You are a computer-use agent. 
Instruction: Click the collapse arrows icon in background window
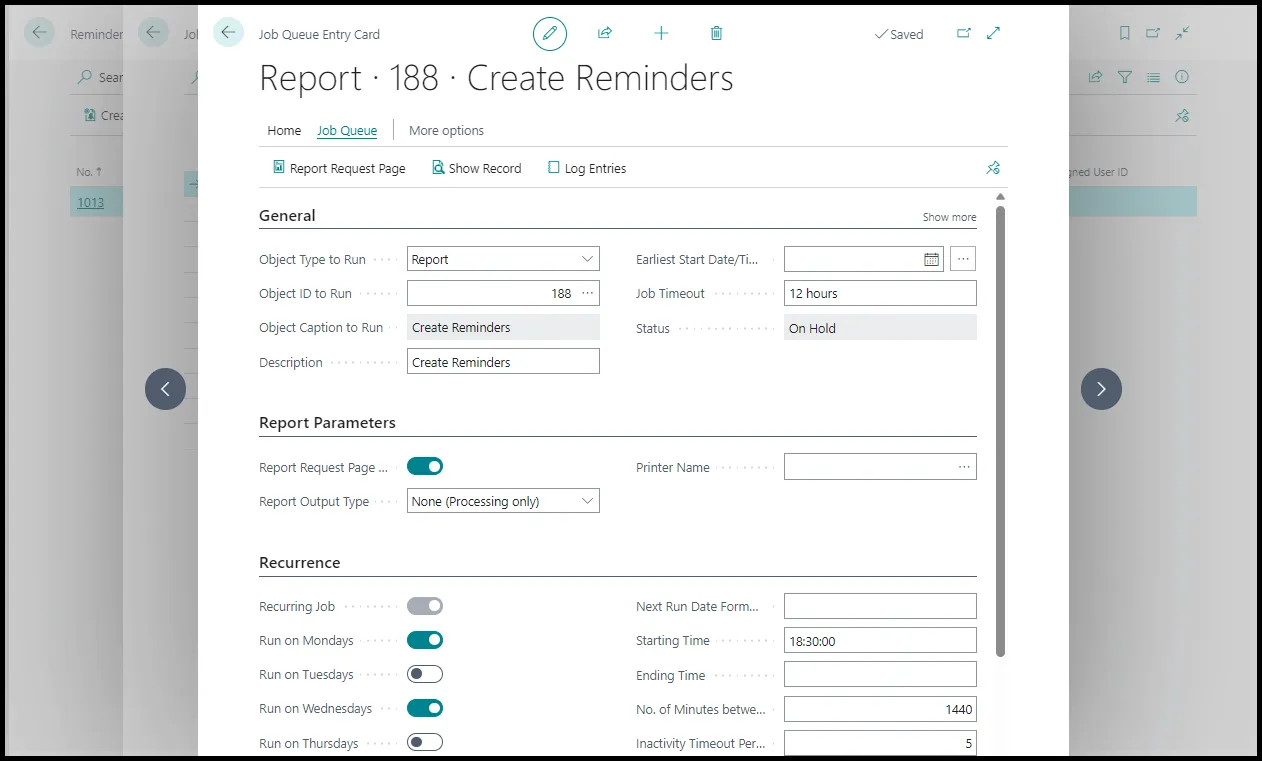[x=1182, y=33]
